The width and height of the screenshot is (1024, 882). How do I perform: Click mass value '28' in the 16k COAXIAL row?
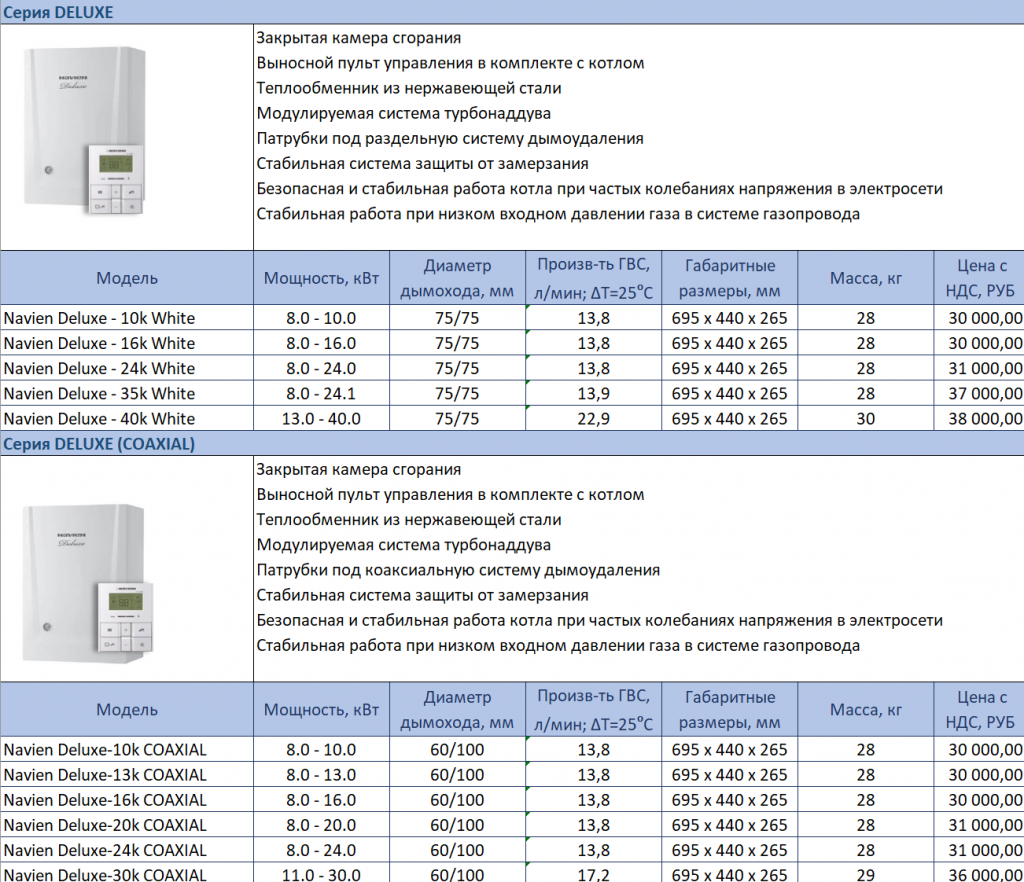866,800
